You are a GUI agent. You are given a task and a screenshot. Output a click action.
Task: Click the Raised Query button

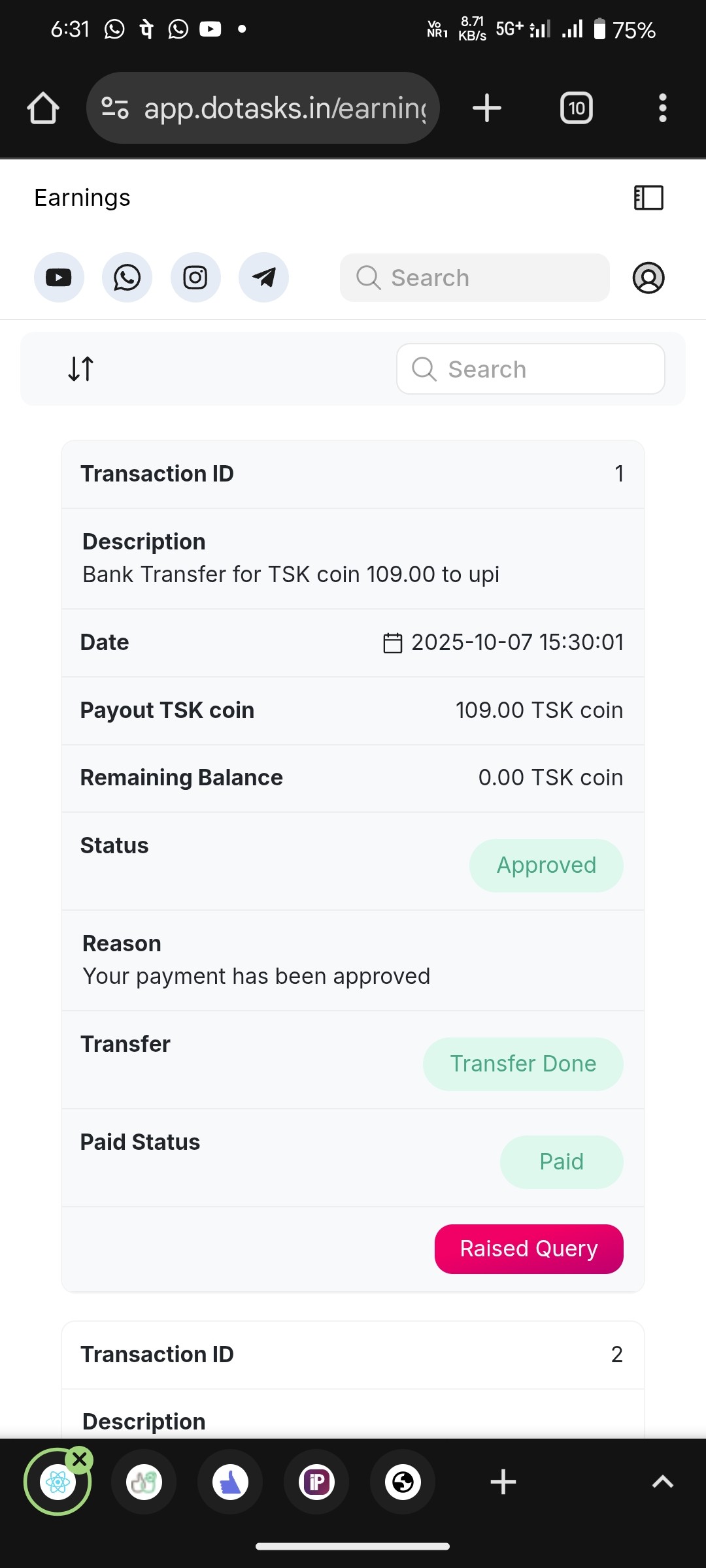tap(529, 1249)
